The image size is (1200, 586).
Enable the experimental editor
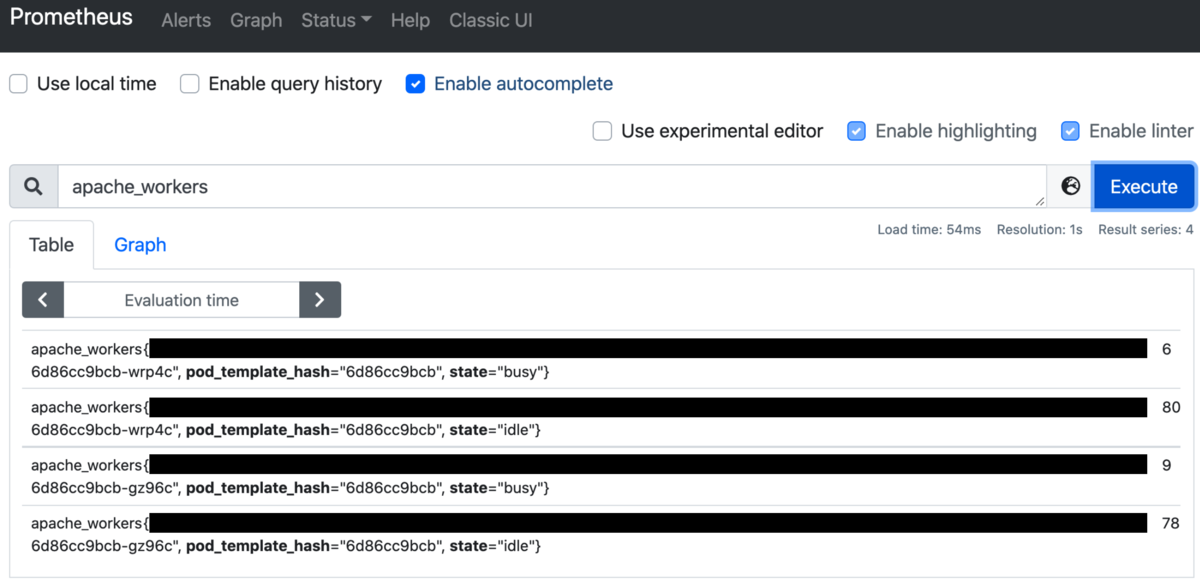(x=602, y=131)
